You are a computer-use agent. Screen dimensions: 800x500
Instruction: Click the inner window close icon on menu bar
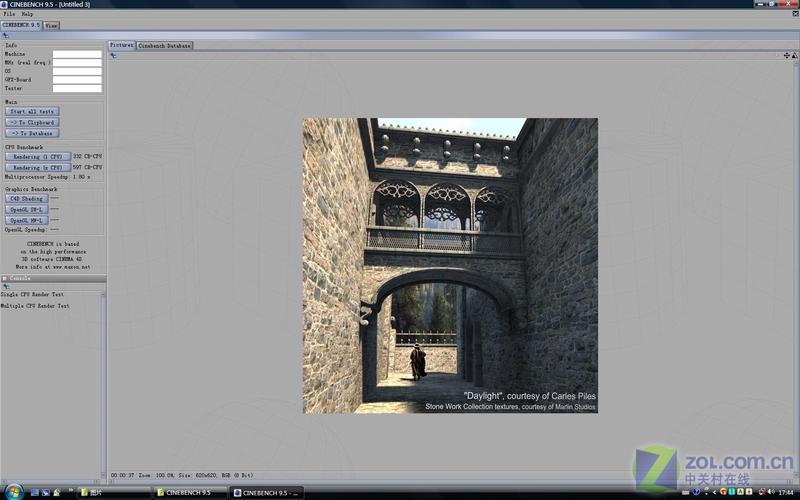[795, 14]
